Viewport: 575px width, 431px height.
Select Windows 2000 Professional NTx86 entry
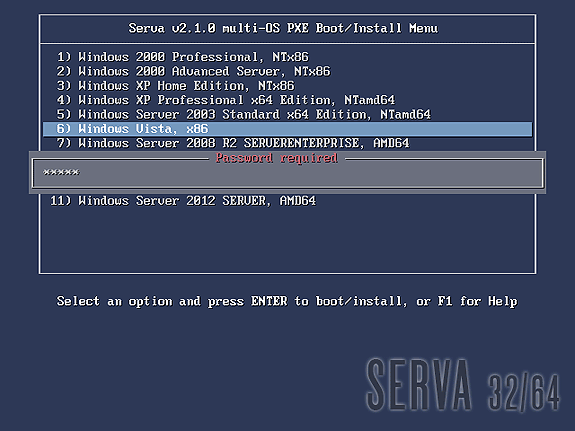pyautogui.click(x=183, y=57)
